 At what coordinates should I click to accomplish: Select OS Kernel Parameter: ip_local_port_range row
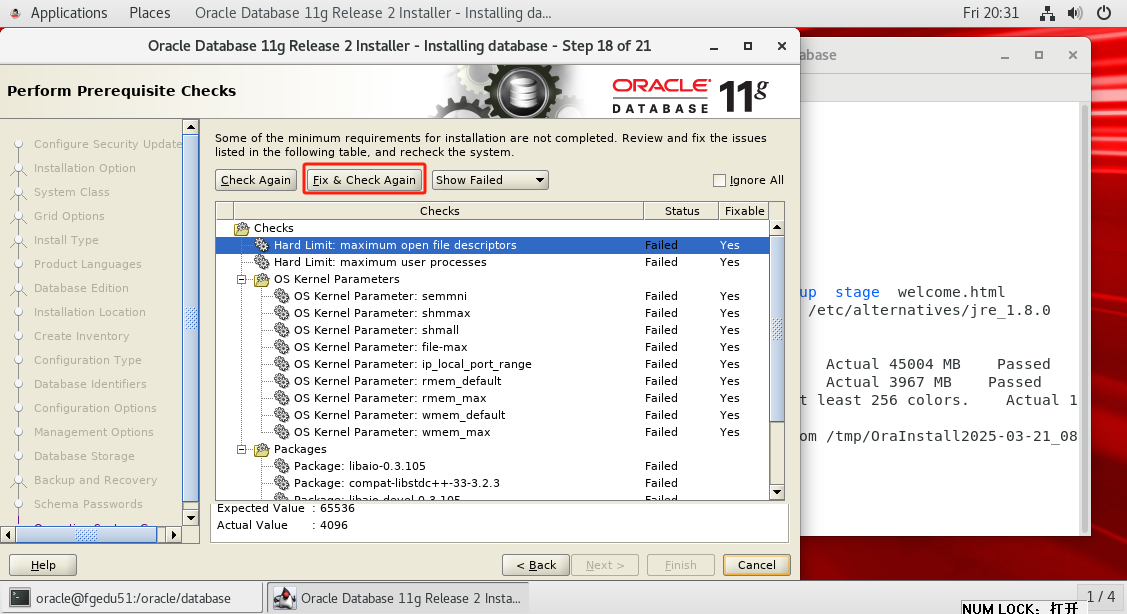(492, 365)
